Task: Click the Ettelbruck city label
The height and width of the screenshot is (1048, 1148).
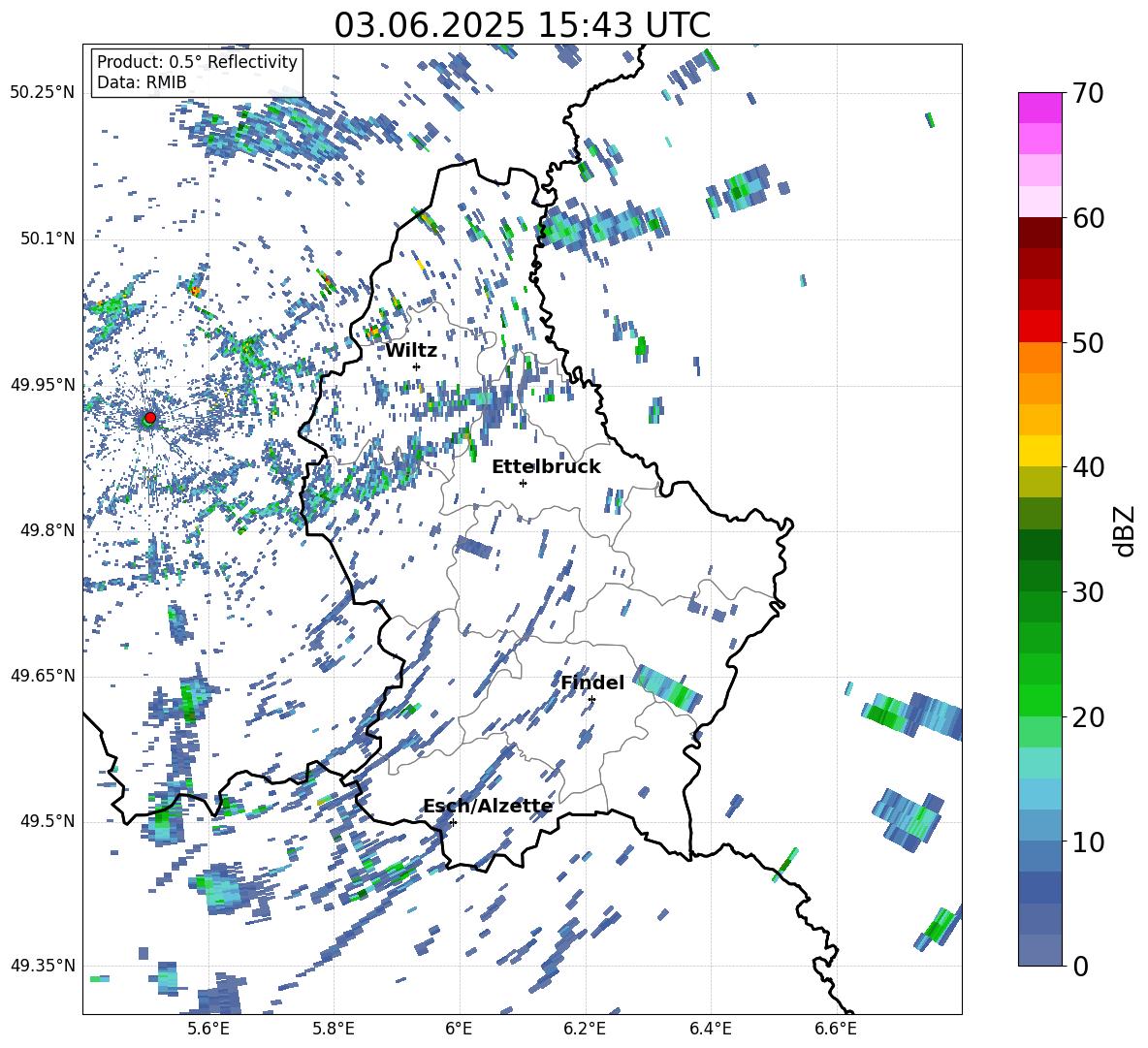Action: 546,467
